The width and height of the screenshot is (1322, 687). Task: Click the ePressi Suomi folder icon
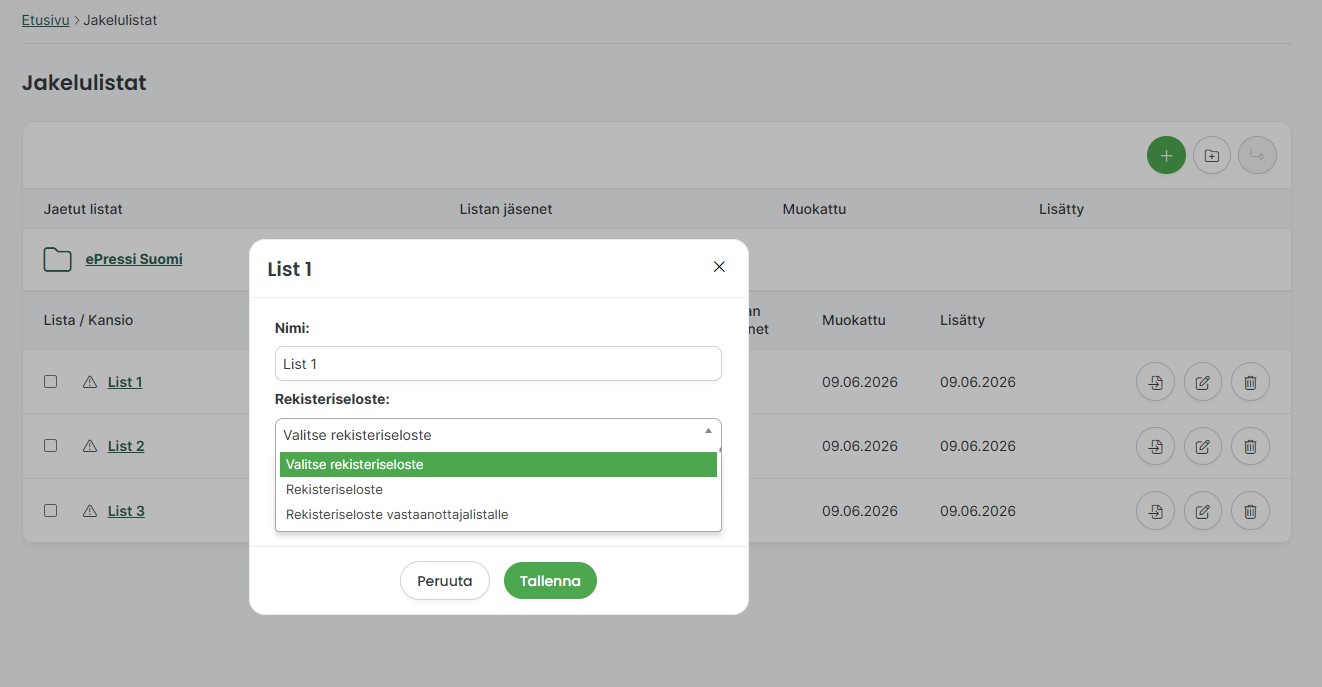pyautogui.click(x=58, y=260)
